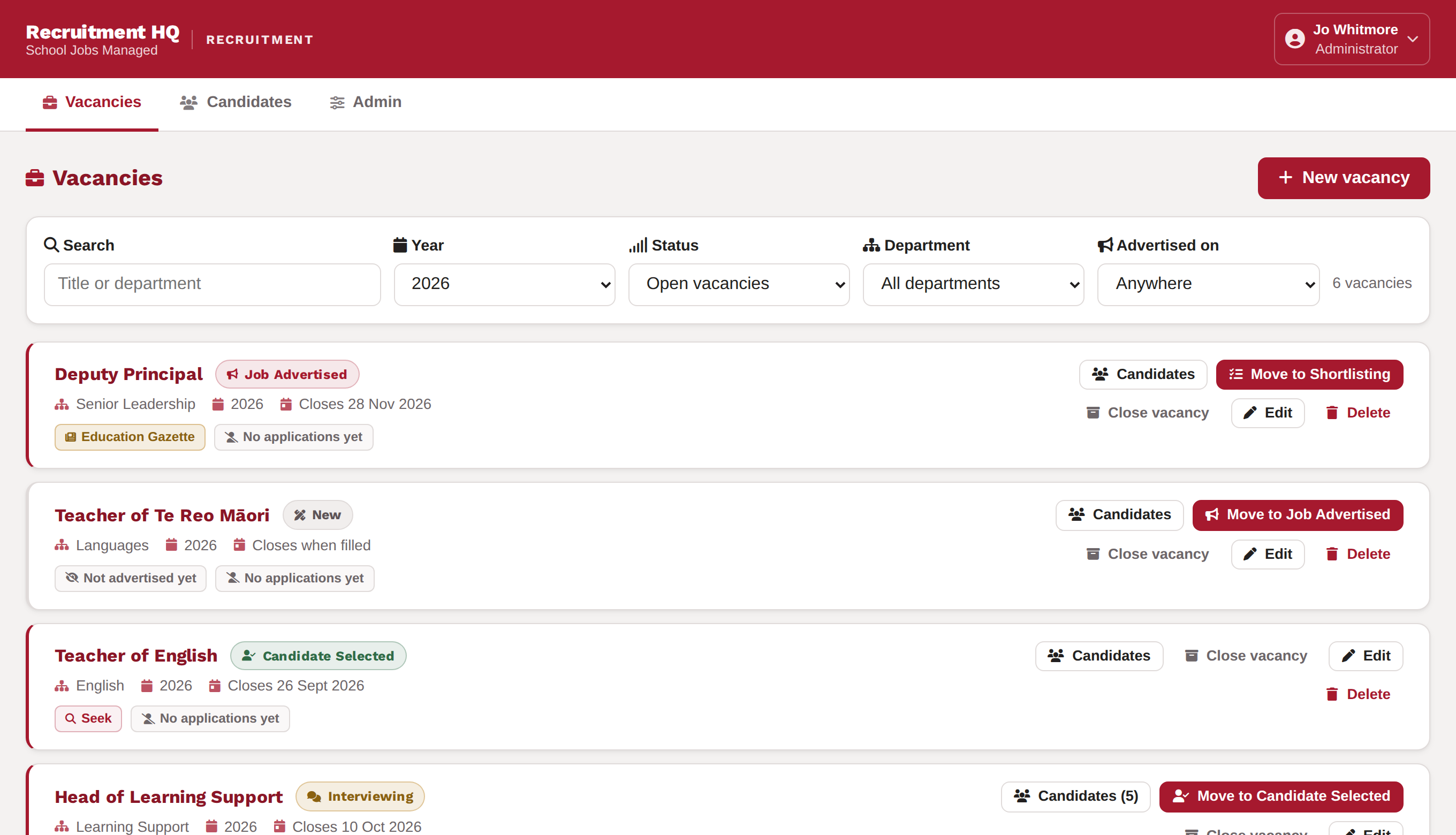This screenshot has width=1456, height=835.
Task: Focus the Title or department search field
Action: 212,284
